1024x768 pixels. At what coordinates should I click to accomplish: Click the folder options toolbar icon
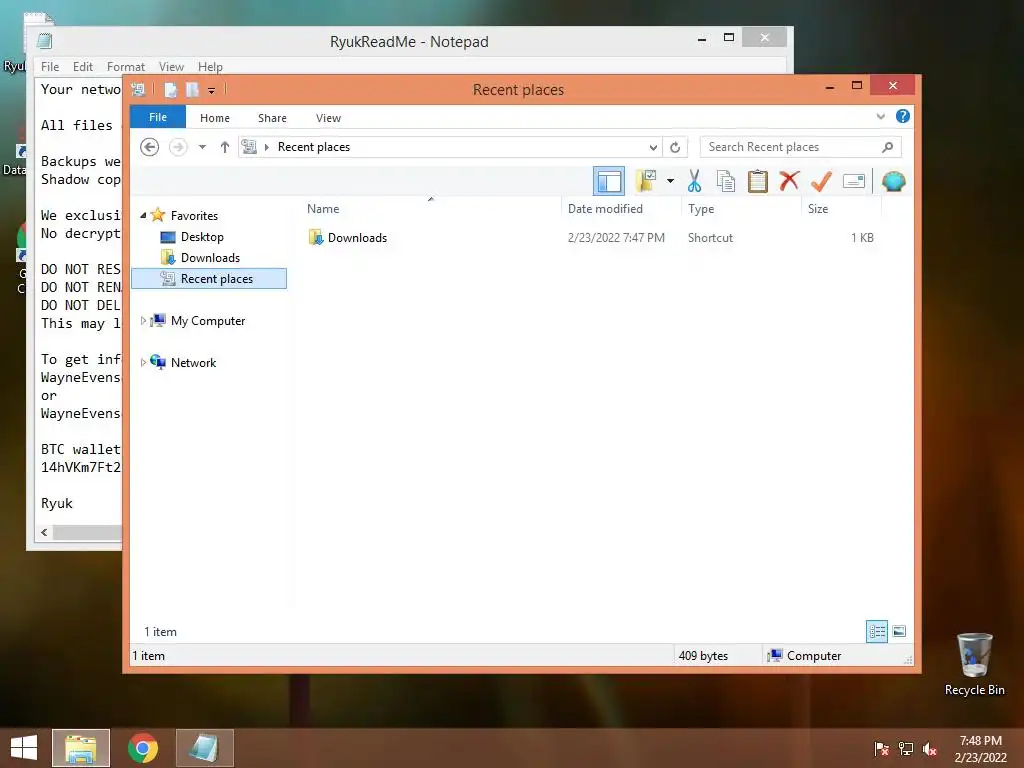(x=646, y=181)
